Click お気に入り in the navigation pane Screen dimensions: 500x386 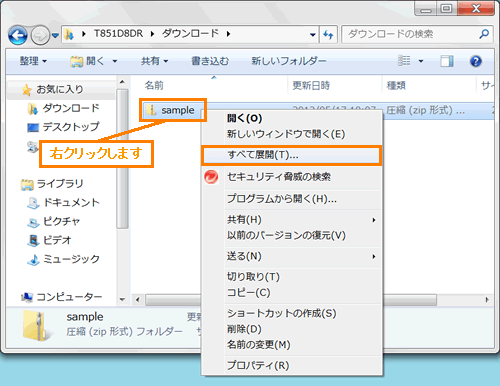pos(60,89)
